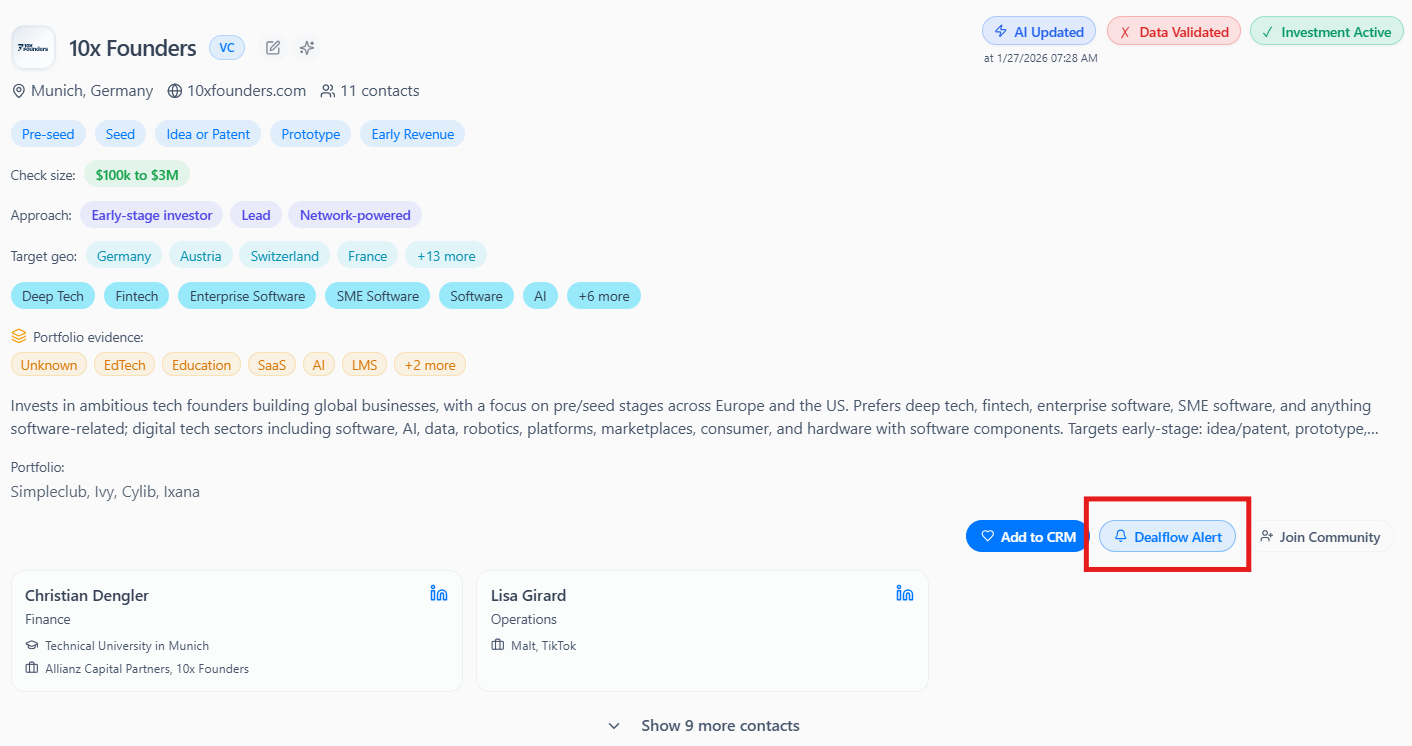Select the Germany geo tag
Screen dimensions: 1412x746
tap(124, 256)
